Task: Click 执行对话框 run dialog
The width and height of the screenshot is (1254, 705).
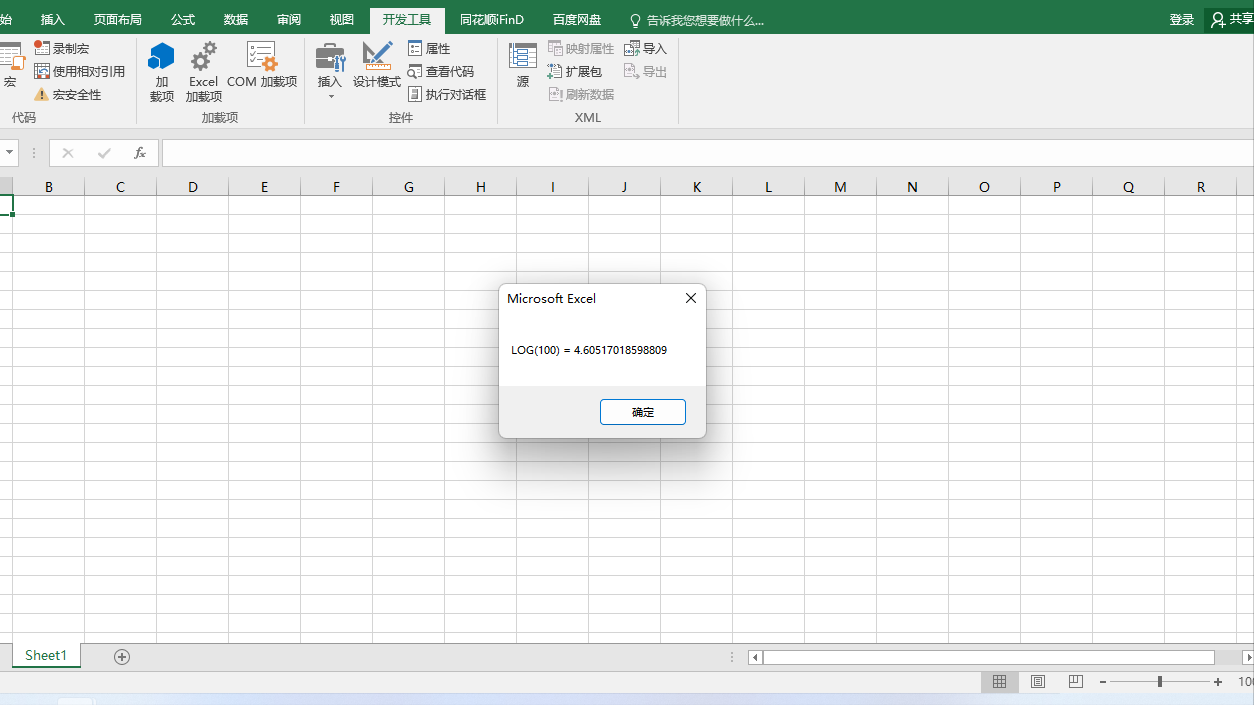Action: coord(447,94)
